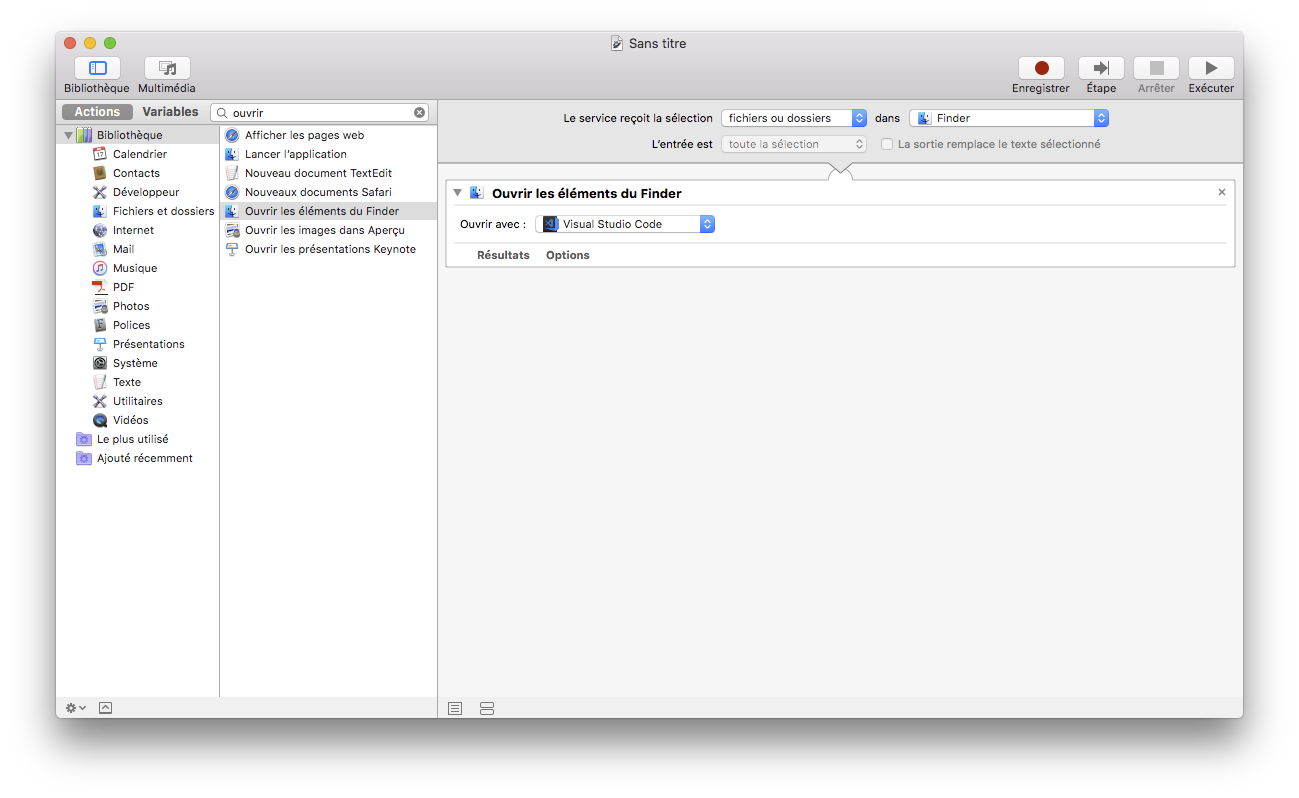Toggle the description pane button
The width and height of the screenshot is (1299, 798).
point(106,708)
